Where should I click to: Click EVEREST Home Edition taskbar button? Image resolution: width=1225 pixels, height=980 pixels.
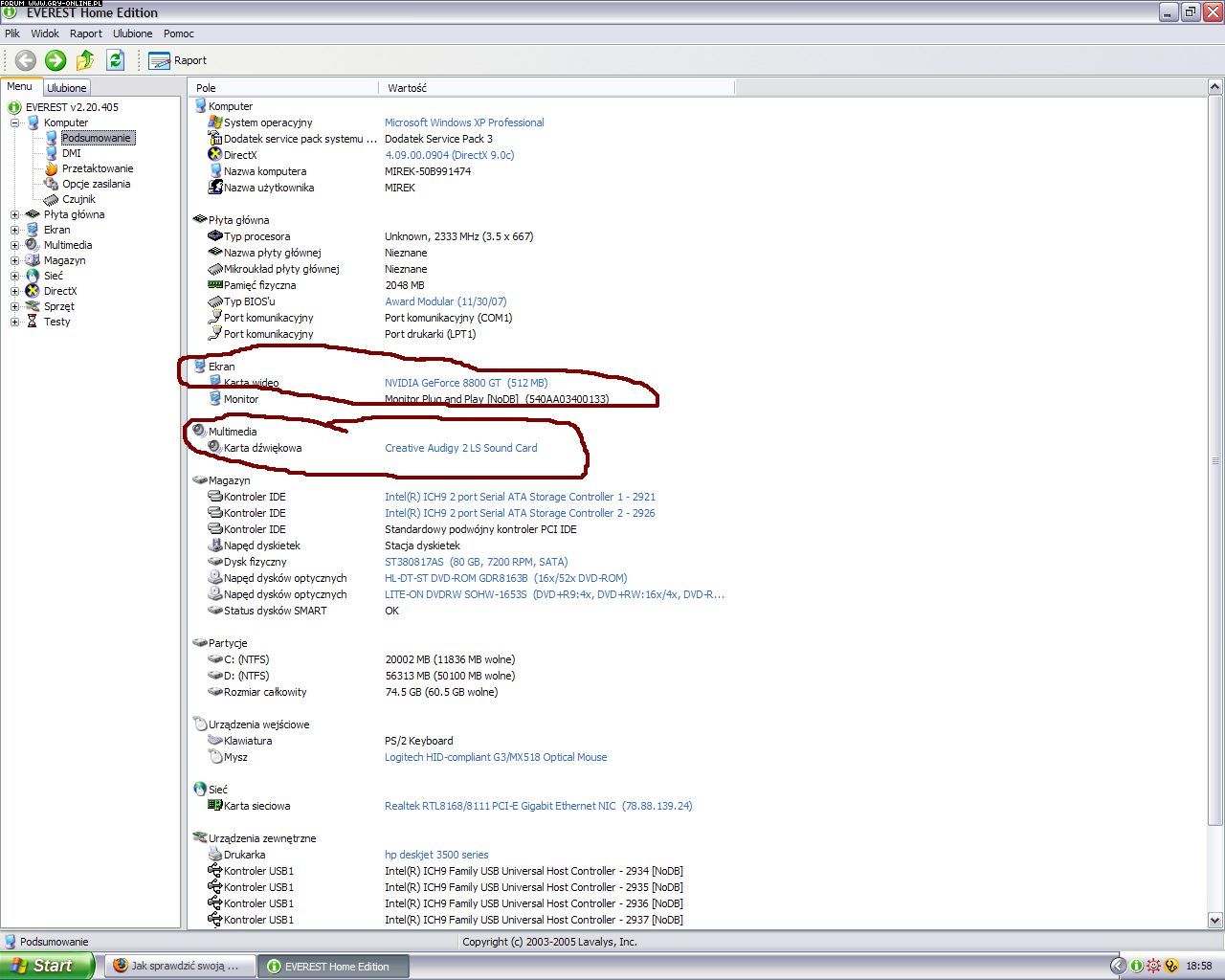[335, 966]
